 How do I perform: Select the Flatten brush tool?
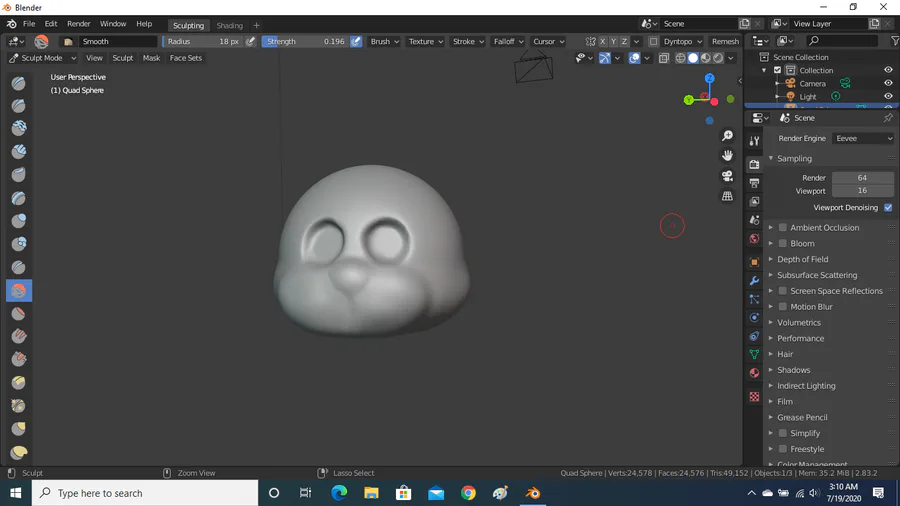click(18, 313)
